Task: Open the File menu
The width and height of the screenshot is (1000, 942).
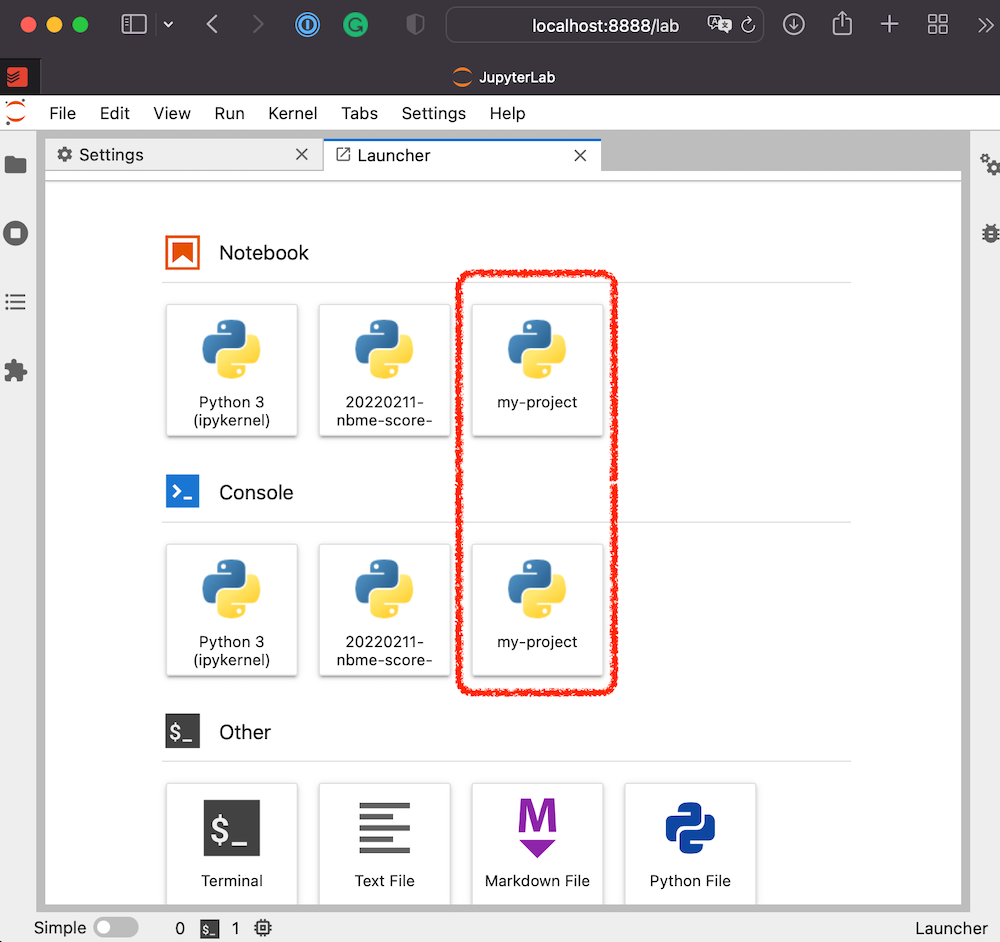Action: point(62,114)
